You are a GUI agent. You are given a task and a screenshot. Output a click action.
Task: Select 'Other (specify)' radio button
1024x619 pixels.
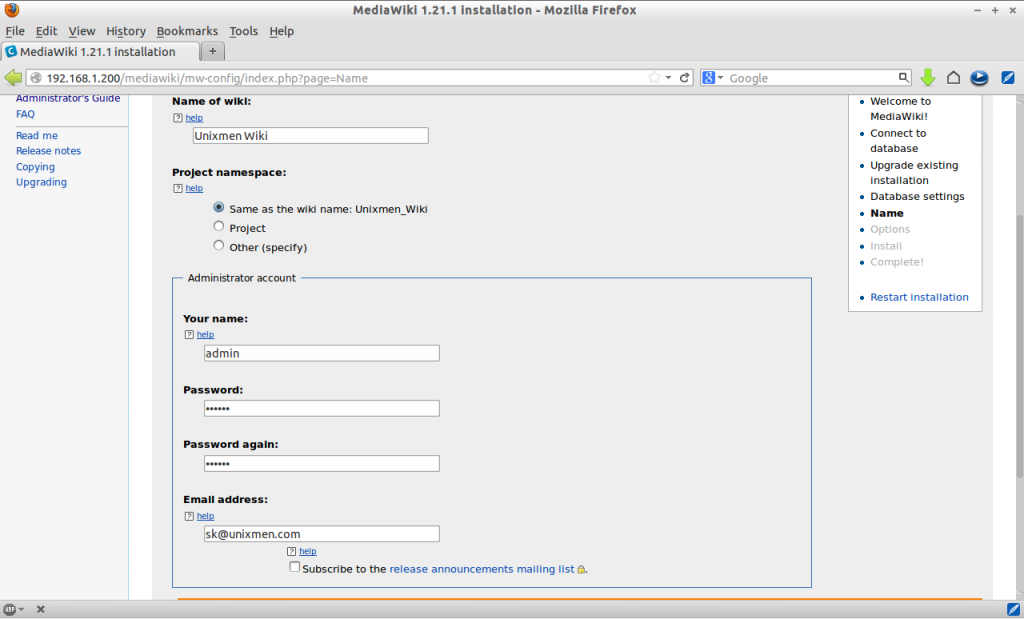pyautogui.click(x=219, y=245)
